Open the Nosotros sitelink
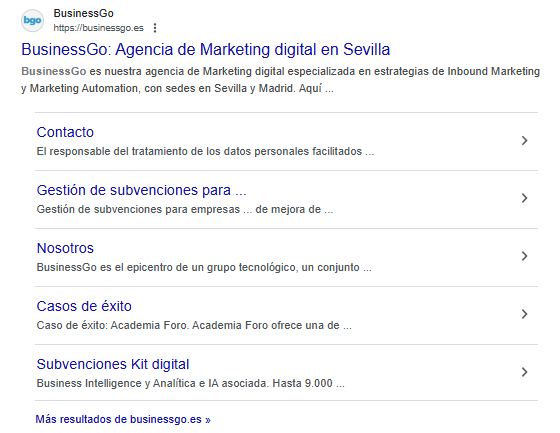This screenshot has height=433, width=560. click(x=65, y=248)
